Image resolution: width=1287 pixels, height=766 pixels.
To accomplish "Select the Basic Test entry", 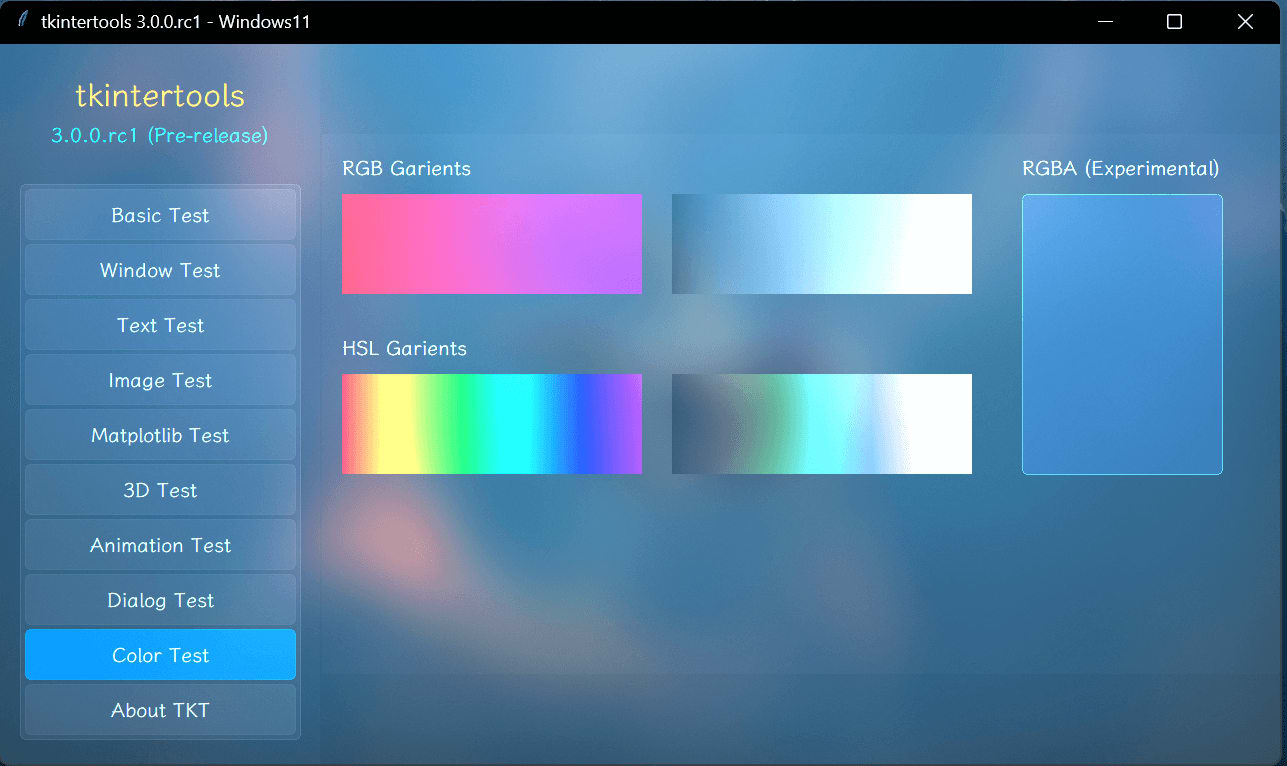I will 160,215.
